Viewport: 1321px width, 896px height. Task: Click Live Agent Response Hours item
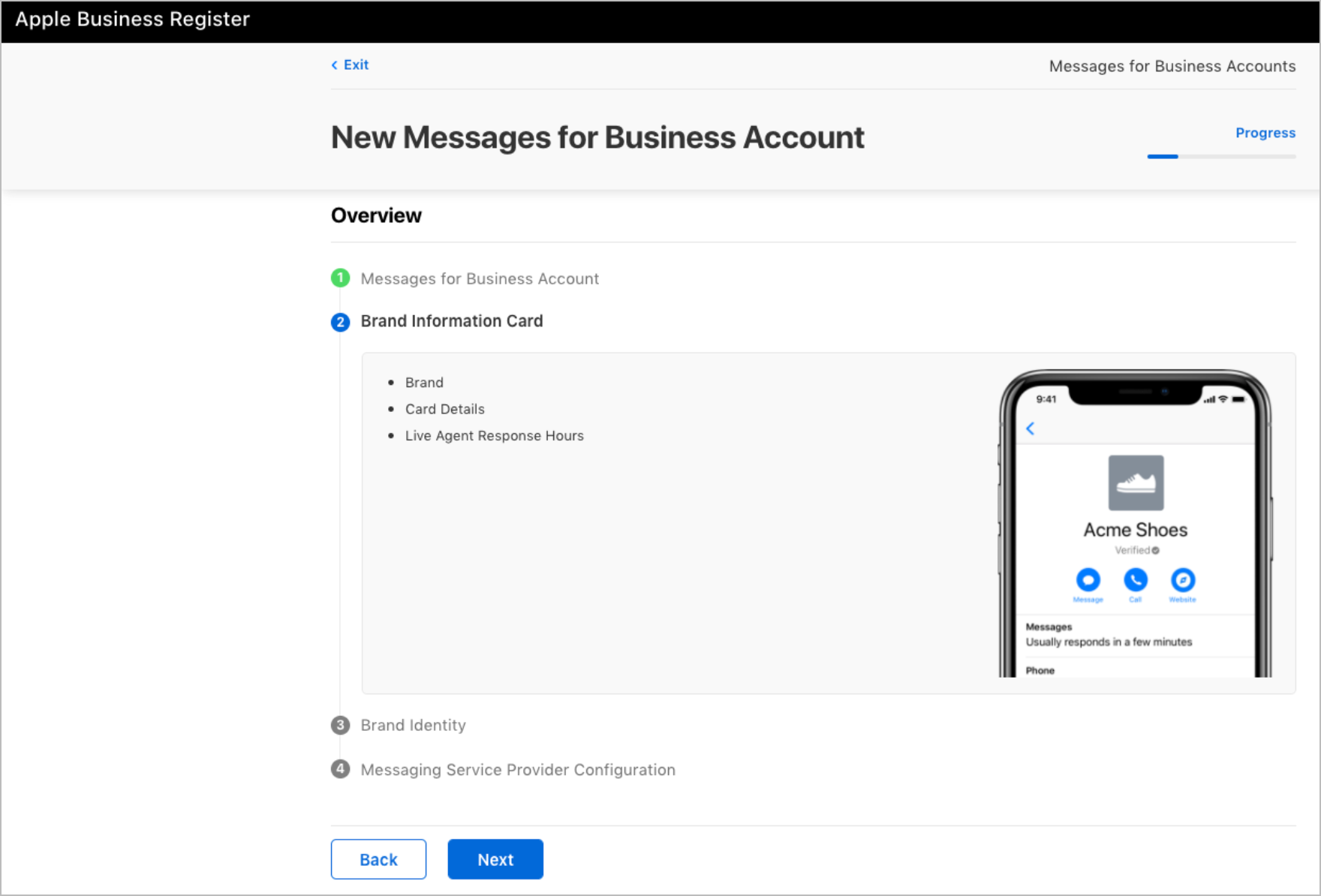click(x=495, y=436)
